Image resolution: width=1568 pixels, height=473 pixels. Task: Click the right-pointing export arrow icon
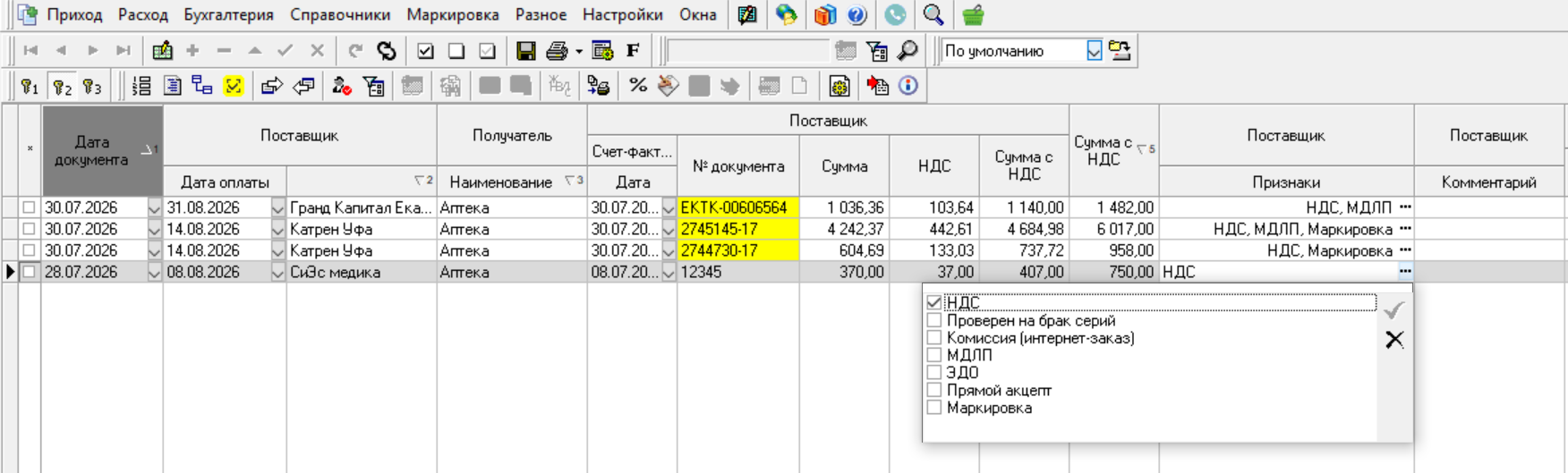click(271, 86)
